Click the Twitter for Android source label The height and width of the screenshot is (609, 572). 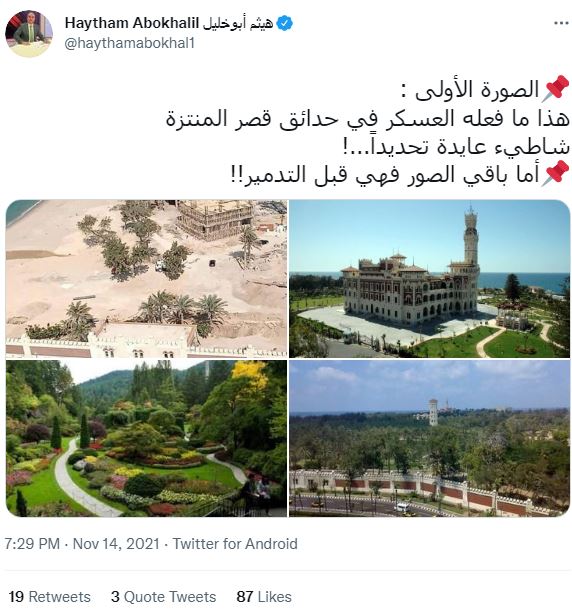pos(235,543)
